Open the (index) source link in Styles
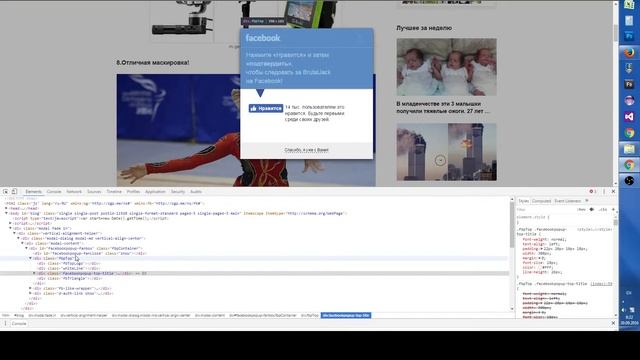The width and height of the screenshot is (640, 360). [x=601, y=284]
